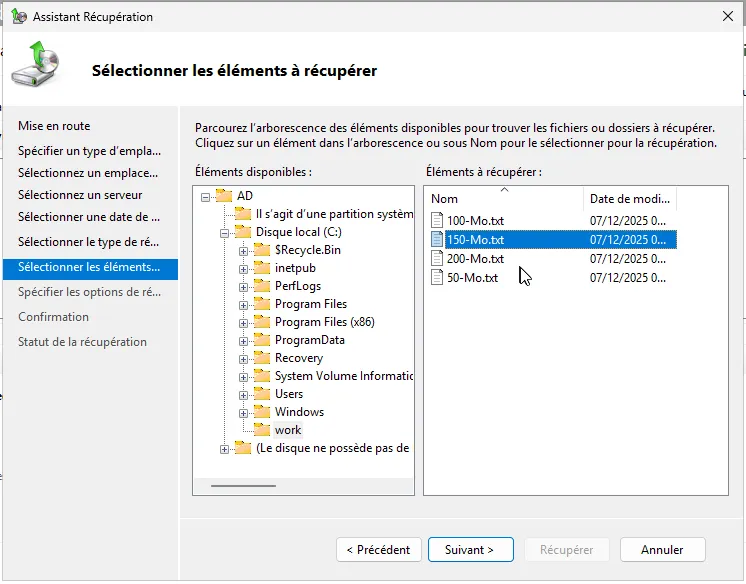Viewport: 746px width, 584px height.
Task: Expand the Program Files folder node
Action: (x=243, y=304)
